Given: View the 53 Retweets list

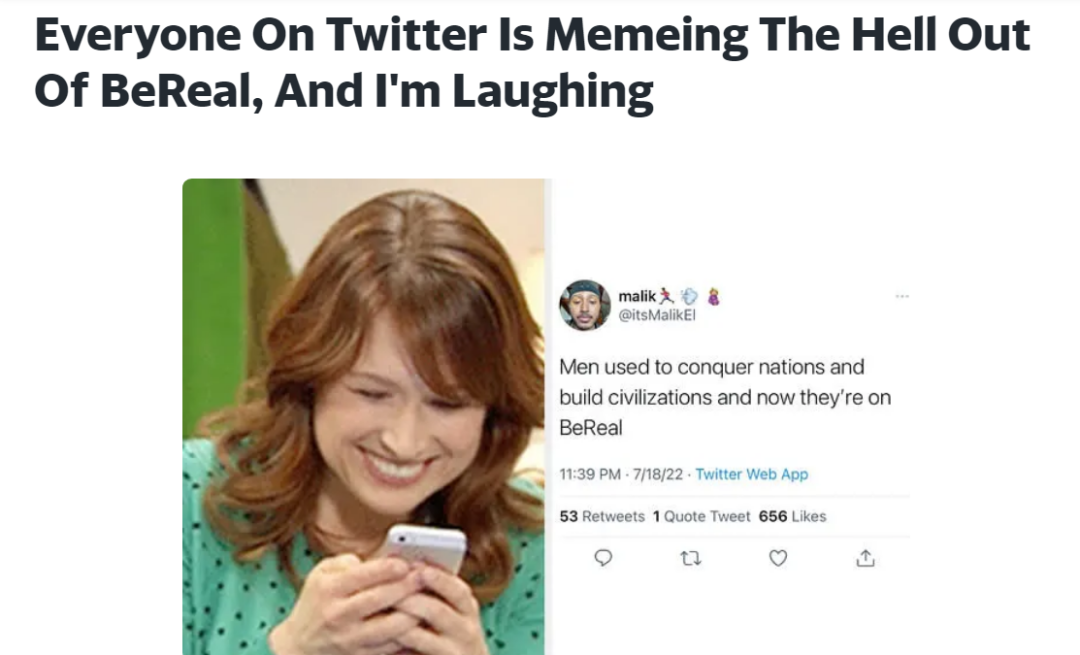Looking at the screenshot, I should coord(602,516).
